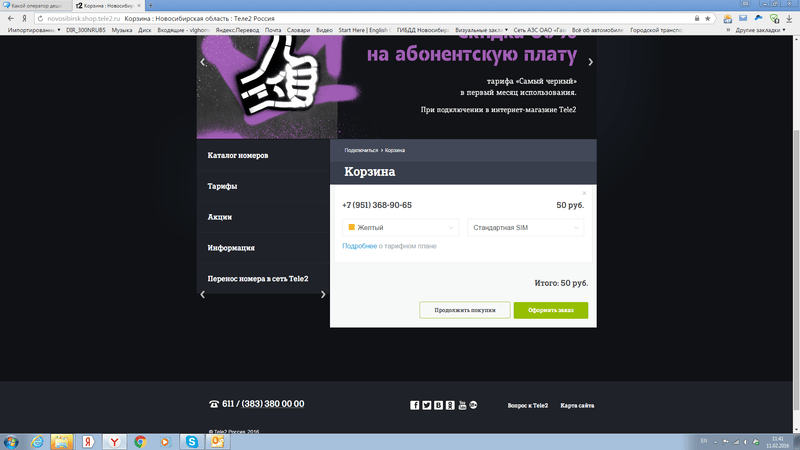The image size is (800, 450).
Task: Click the phone number '(383) 380 00 00'
Action: [273, 404]
